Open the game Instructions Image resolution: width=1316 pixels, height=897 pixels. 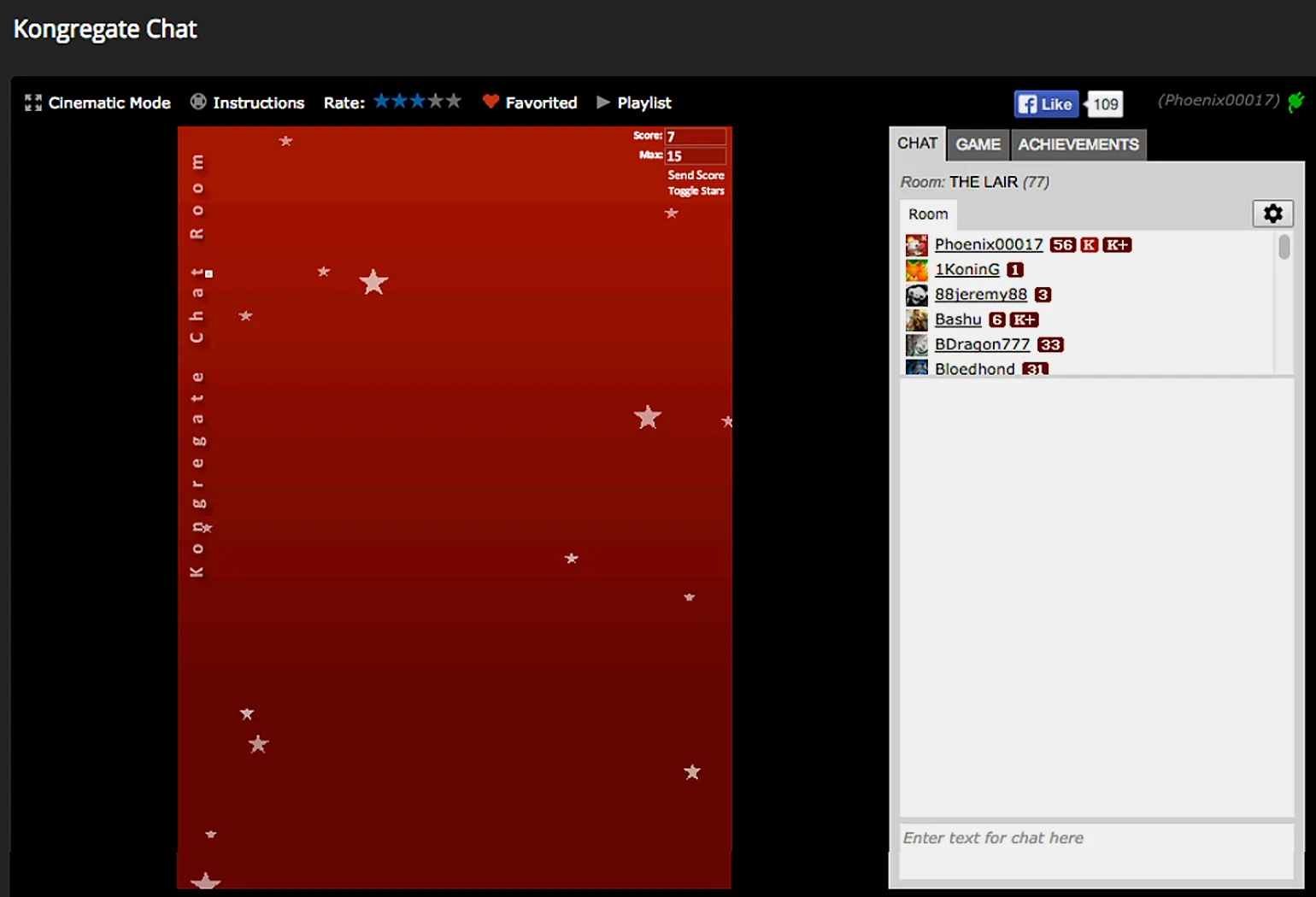coord(247,103)
